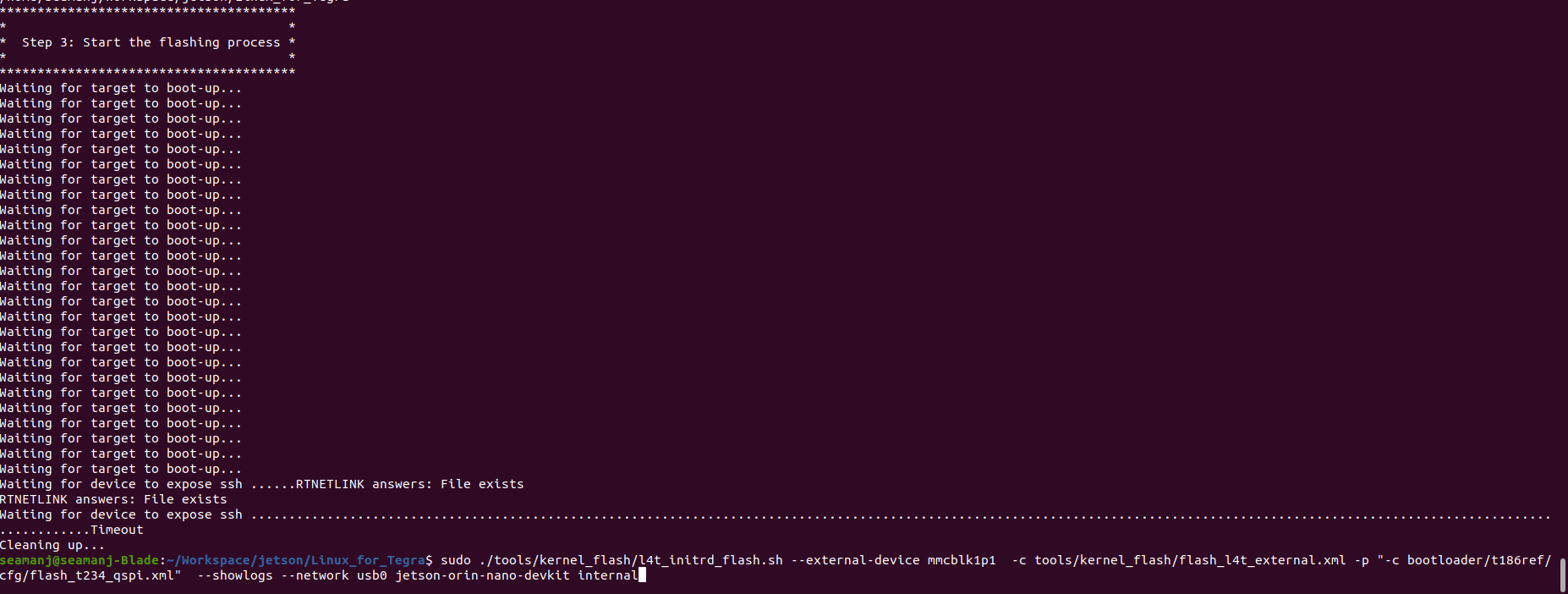Click the 'sudo' word in the command
Screen dimensions: 1568x594
[456, 560]
